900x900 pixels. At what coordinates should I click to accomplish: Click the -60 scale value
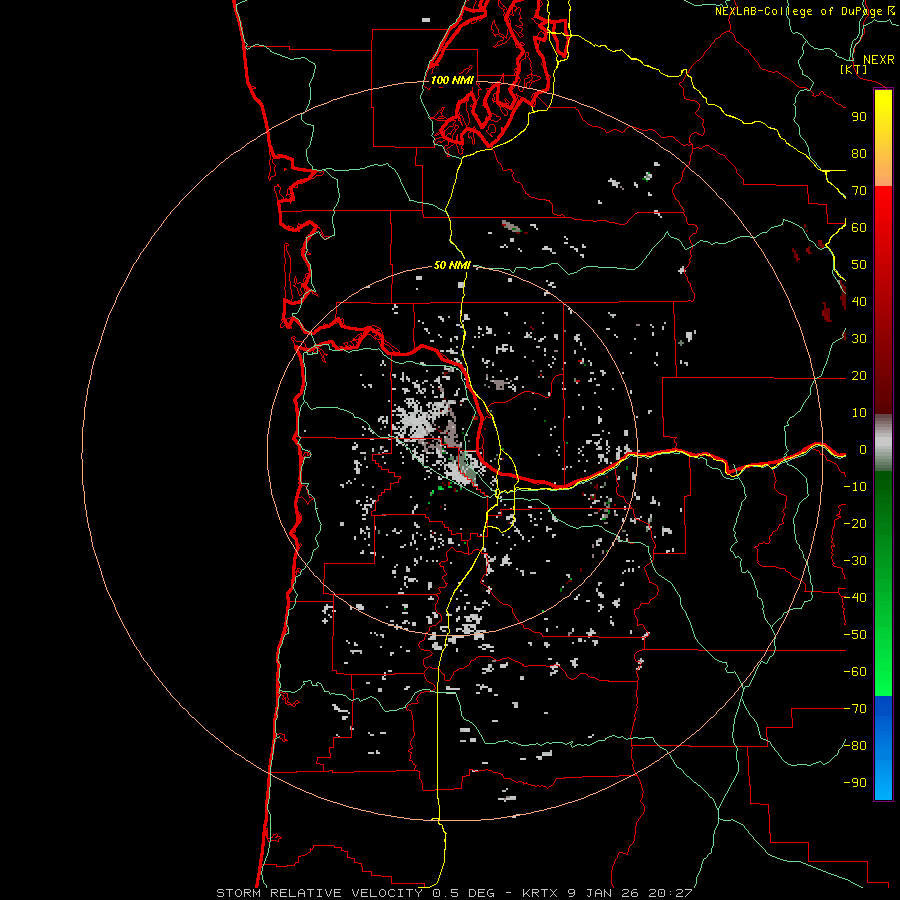[x=855, y=672]
